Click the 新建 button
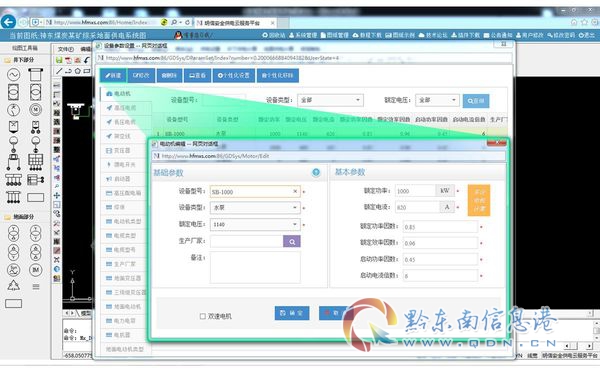The height and width of the screenshot is (375, 600). pos(113,75)
